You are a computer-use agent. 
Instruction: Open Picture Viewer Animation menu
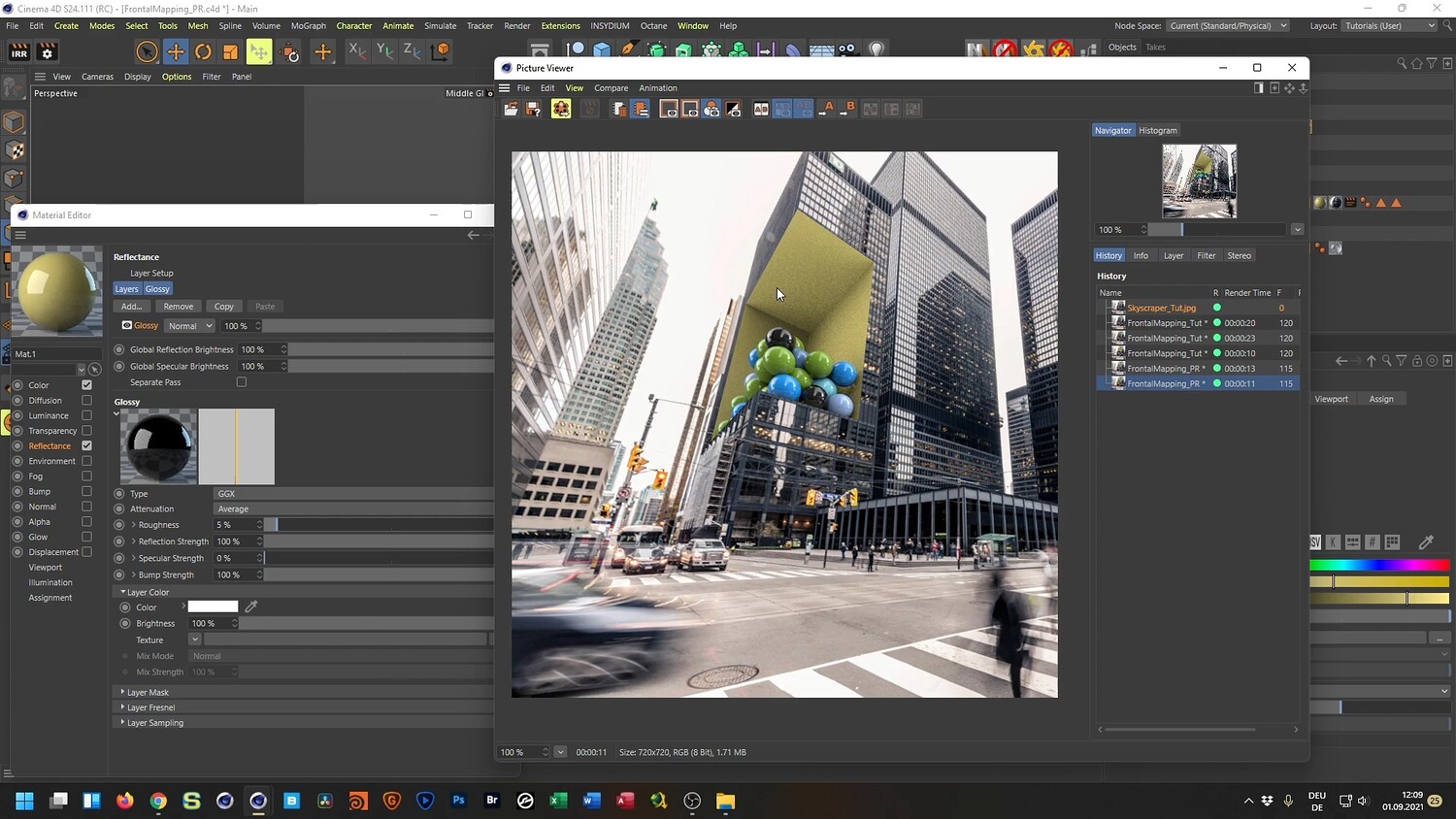pyautogui.click(x=658, y=88)
